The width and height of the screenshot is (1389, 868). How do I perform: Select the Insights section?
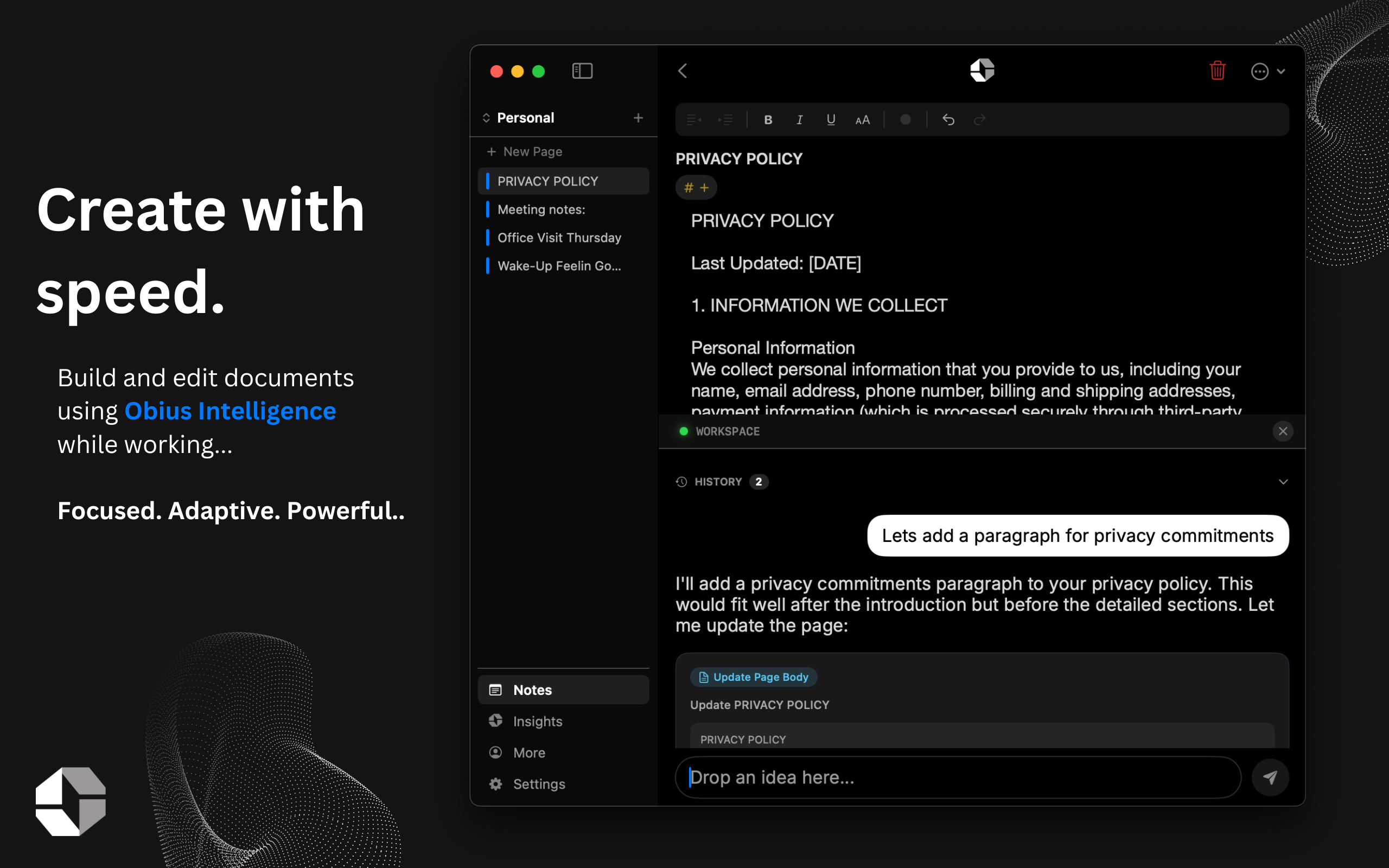coord(563,721)
